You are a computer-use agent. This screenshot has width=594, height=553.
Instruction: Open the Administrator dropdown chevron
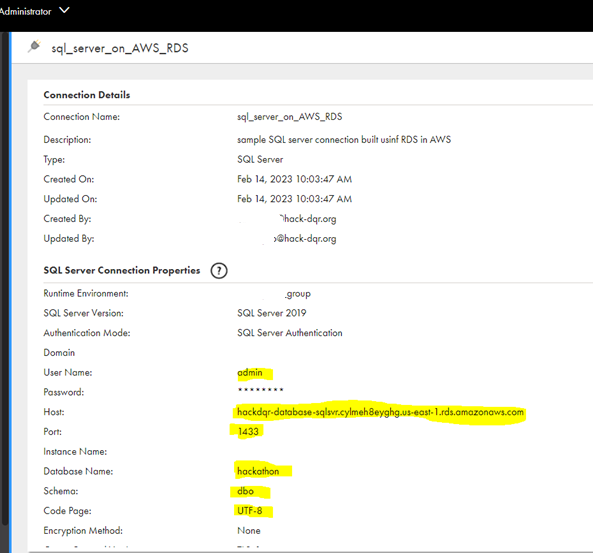pyautogui.click(x=64, y=10)
